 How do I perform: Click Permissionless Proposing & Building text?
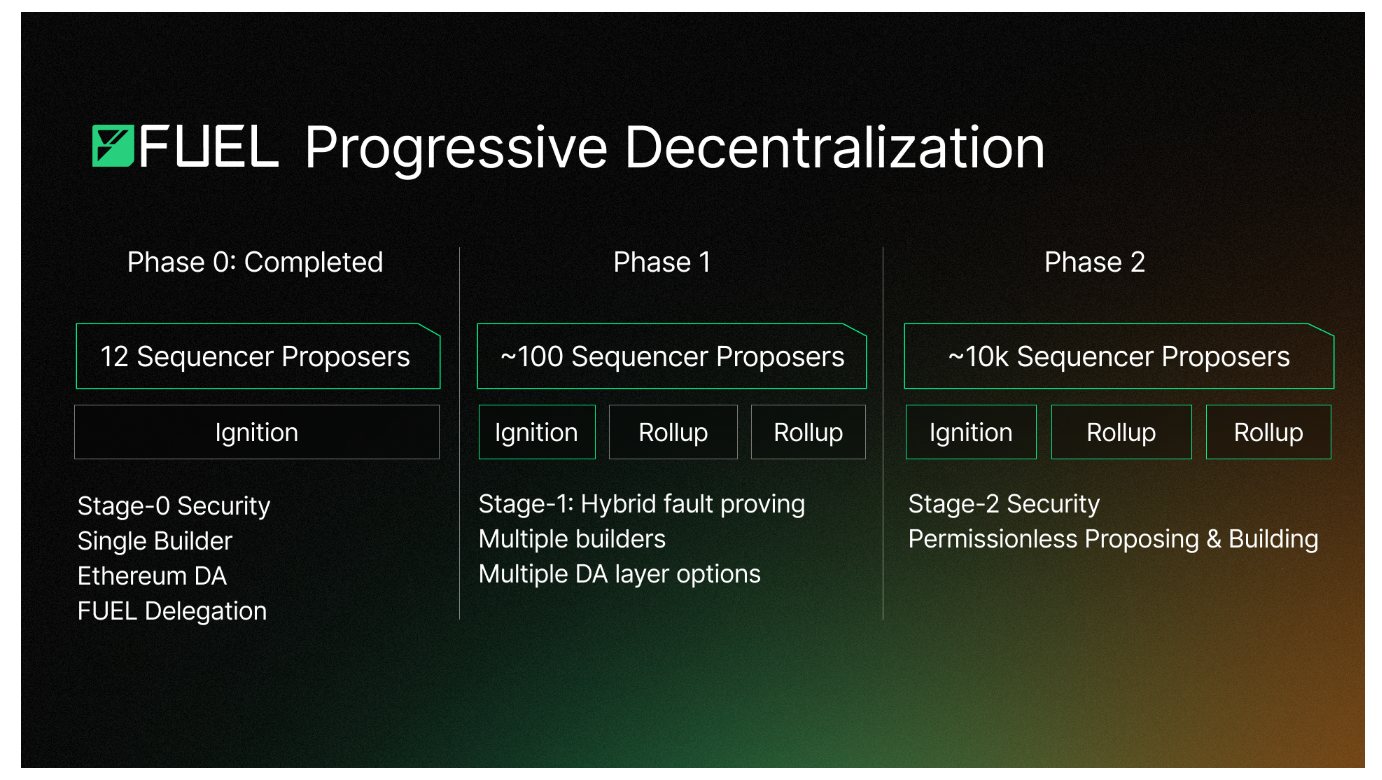tap(1113, 539)
